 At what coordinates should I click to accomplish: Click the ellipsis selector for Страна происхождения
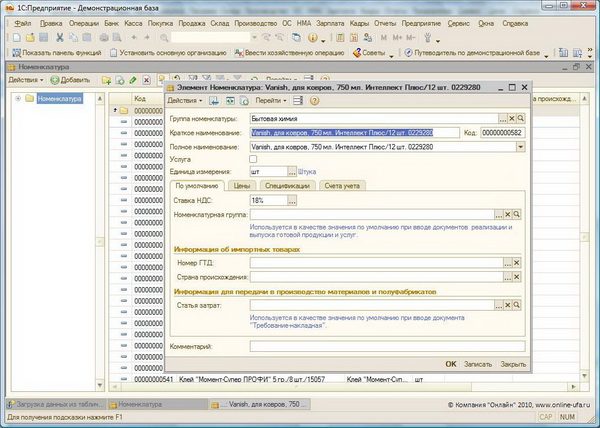[507, 277]
